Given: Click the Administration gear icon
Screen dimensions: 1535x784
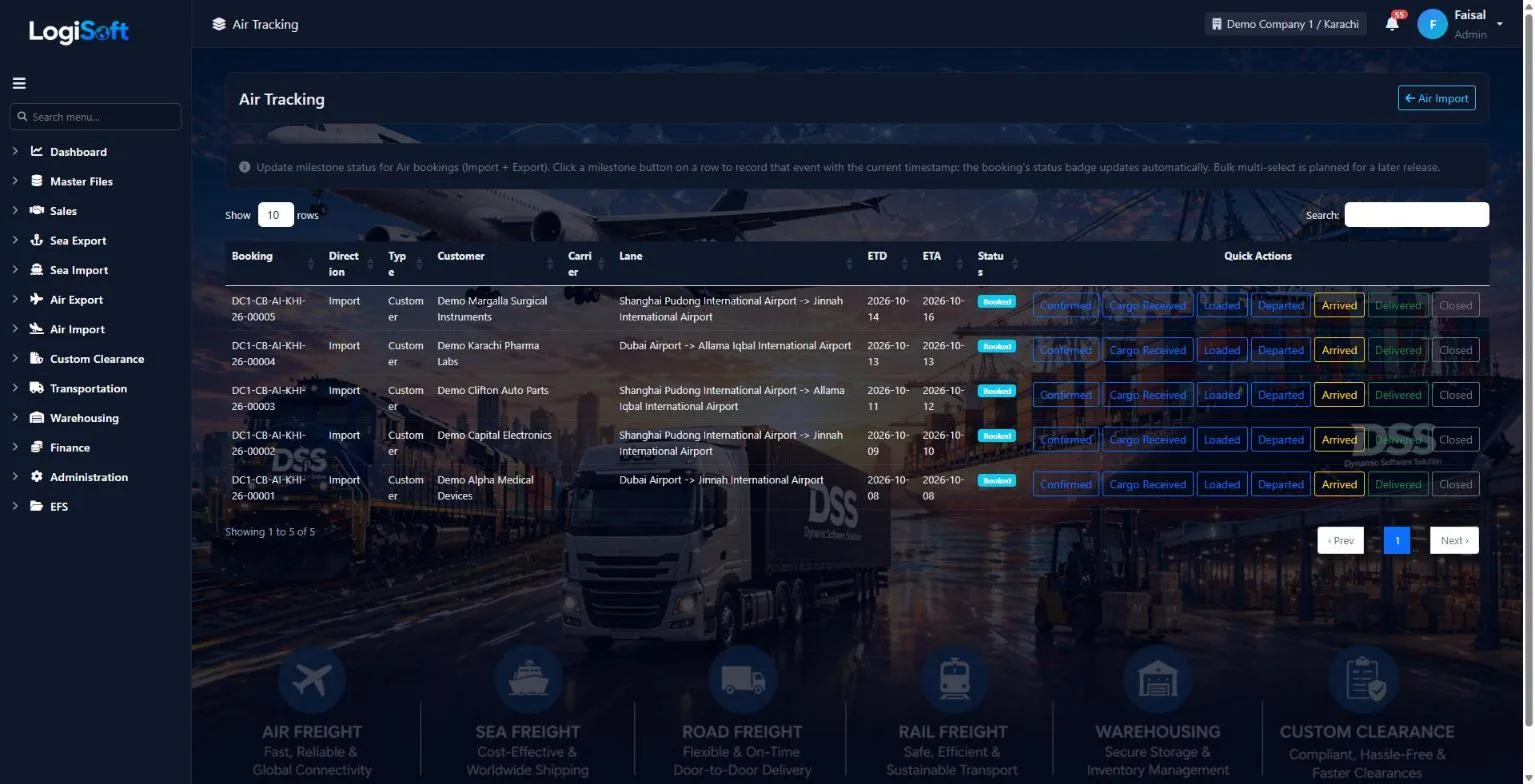Looking at the screenshot, I should (x=37, y=477).
